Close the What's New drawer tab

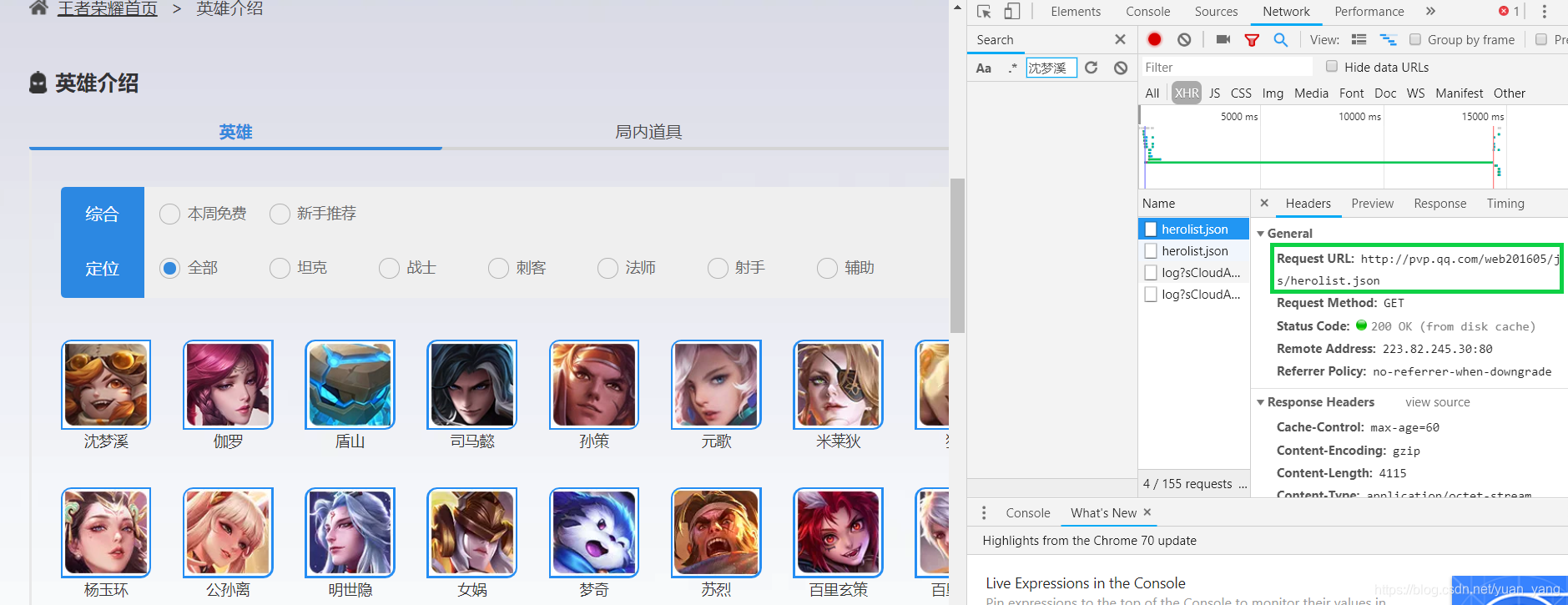tap(1147, 512)
